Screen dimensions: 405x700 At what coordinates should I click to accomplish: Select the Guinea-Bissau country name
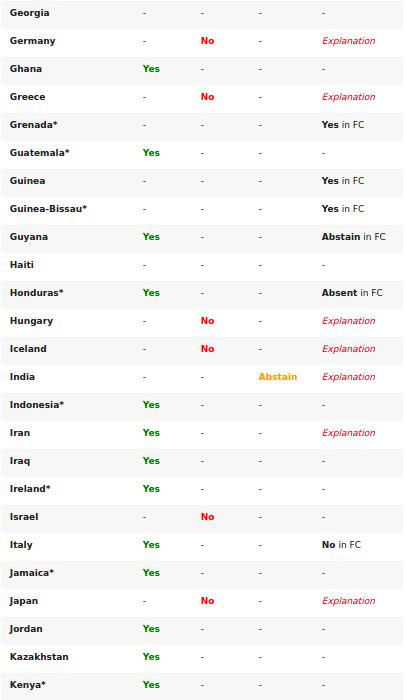click(x=48, y=209)
